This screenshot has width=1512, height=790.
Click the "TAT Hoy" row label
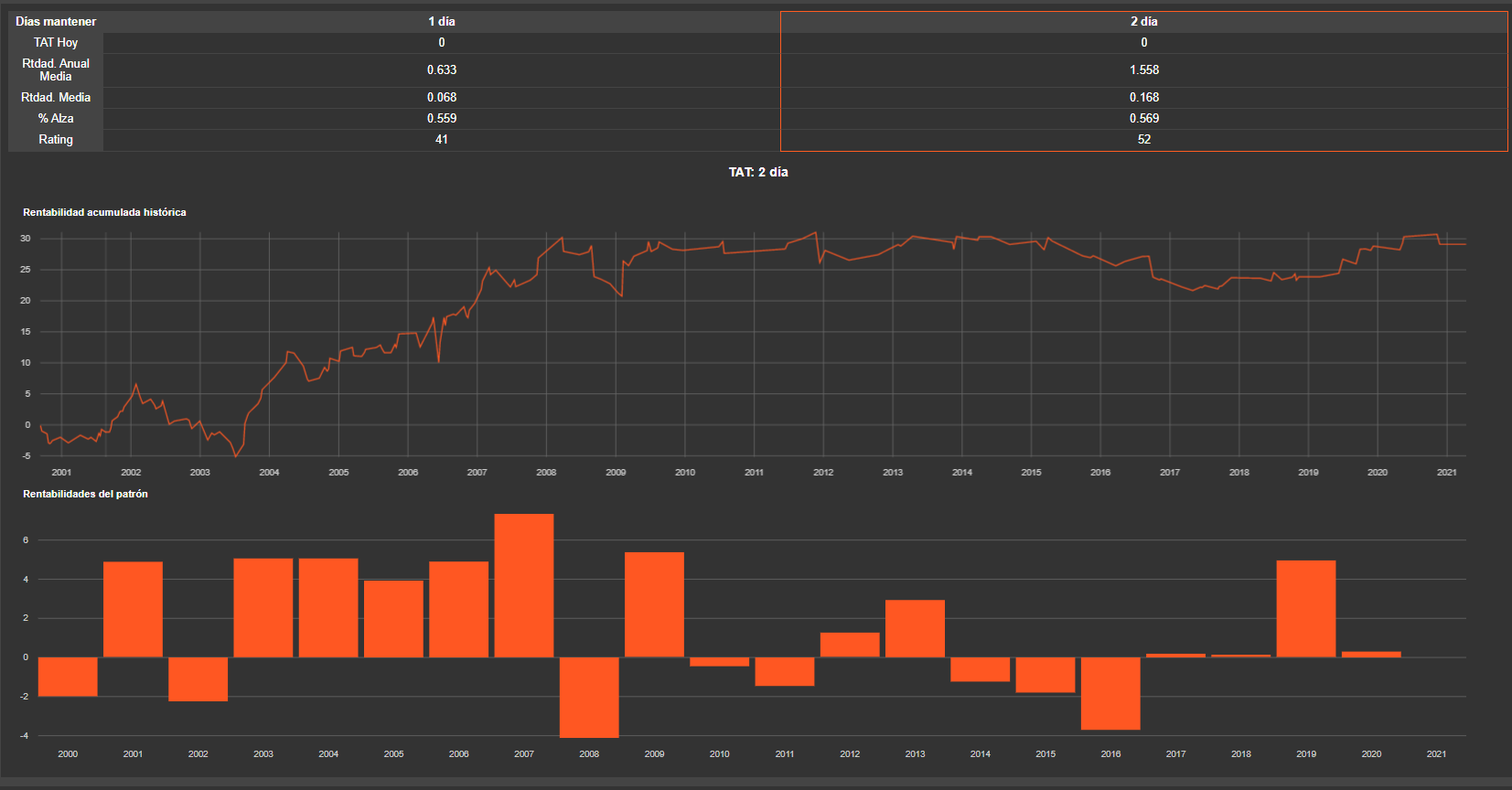click(56, 42)
